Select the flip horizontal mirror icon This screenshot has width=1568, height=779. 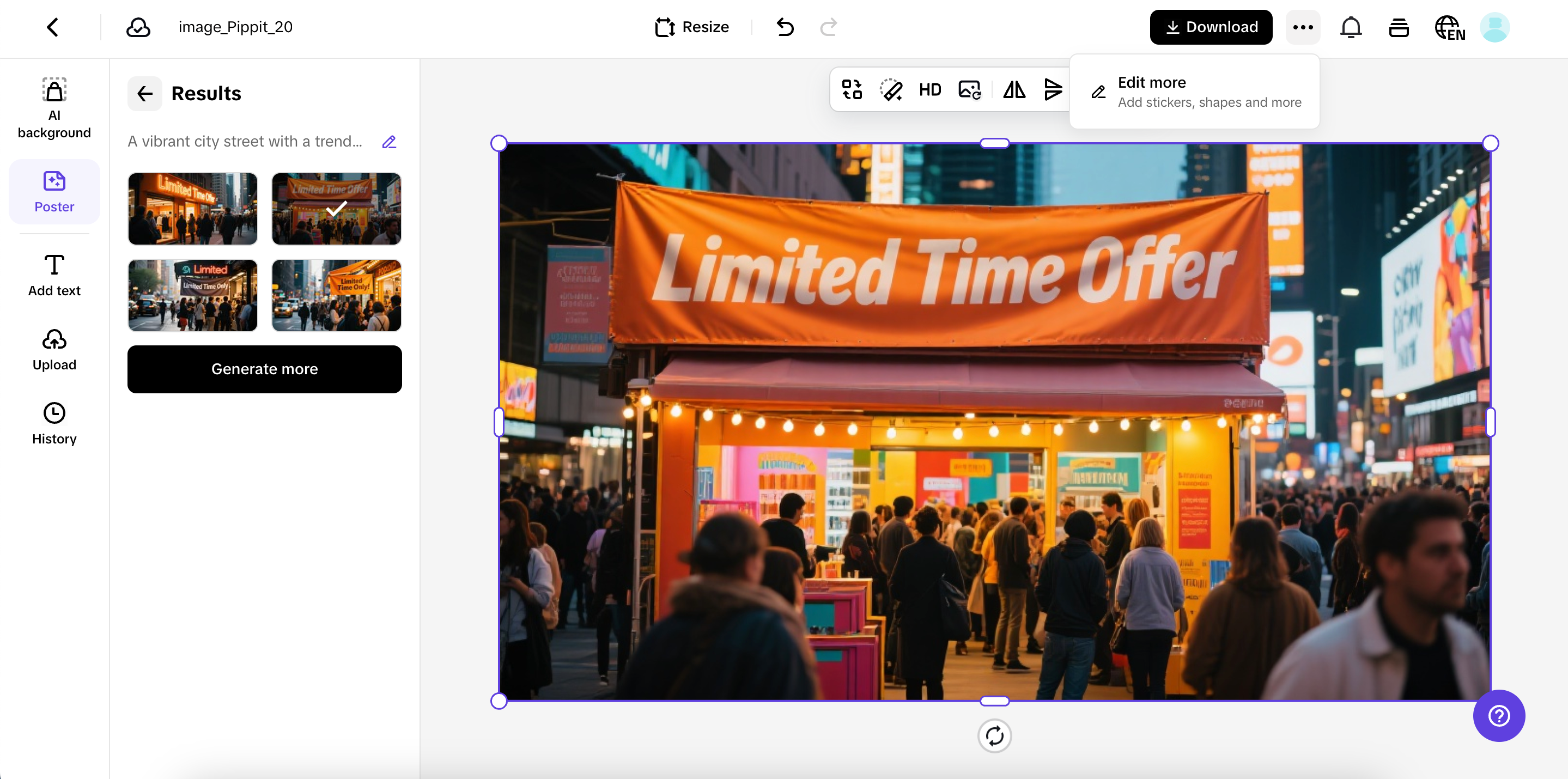click(1014, 90)
